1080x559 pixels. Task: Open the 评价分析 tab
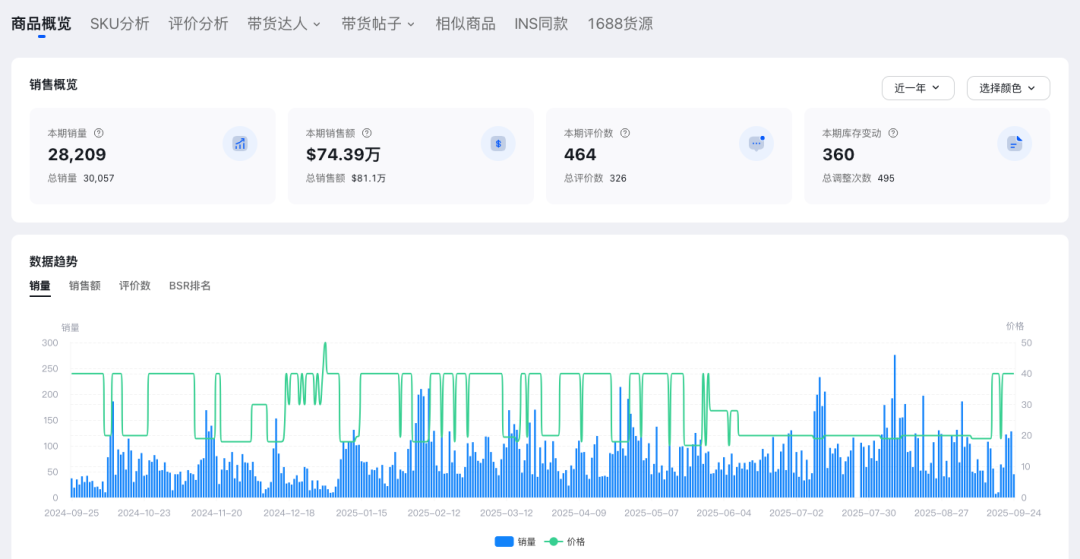198,24
